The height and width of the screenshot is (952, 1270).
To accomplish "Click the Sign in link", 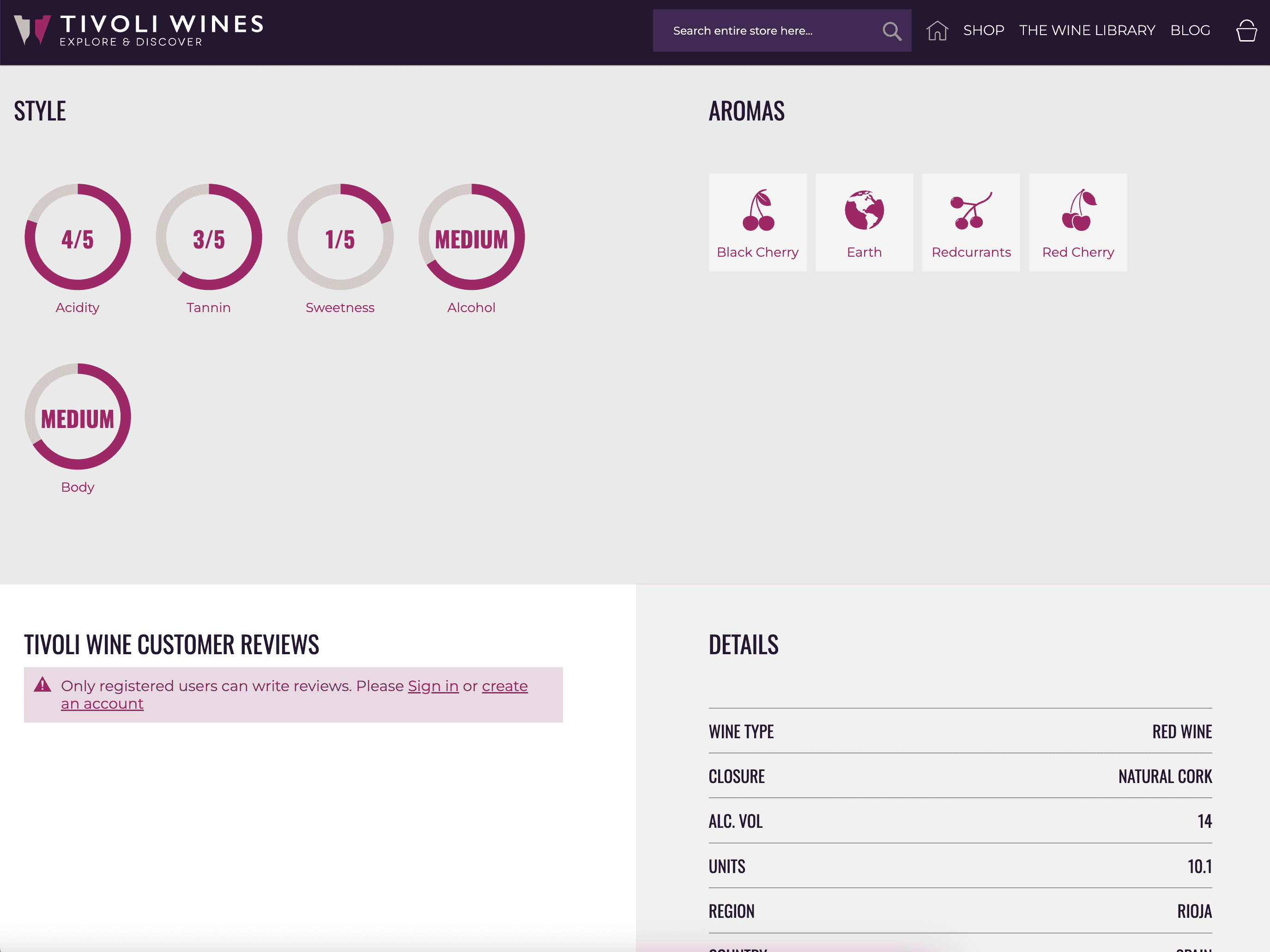I will pos(433,687).
